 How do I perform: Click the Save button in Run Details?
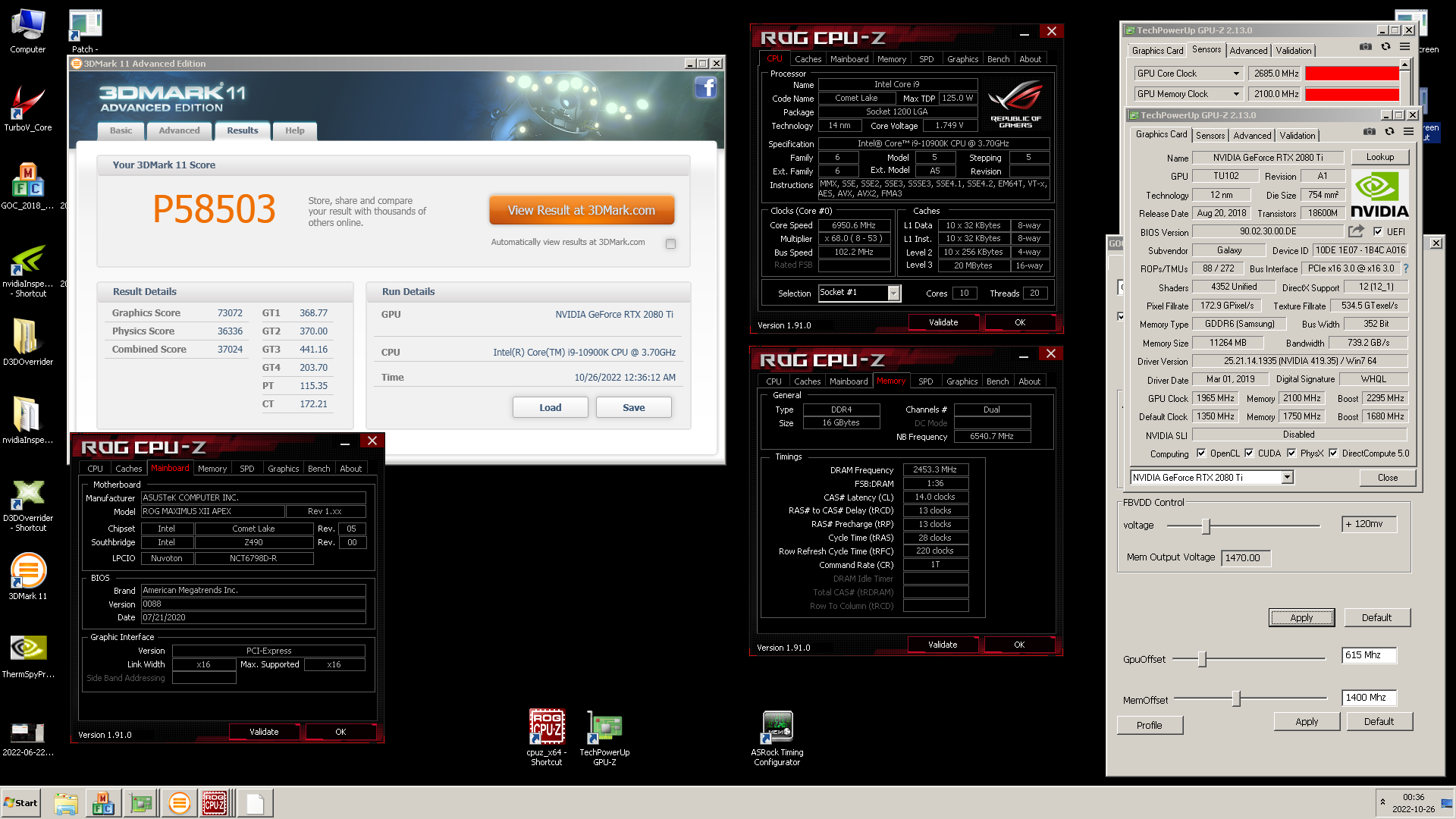click(633, 407)
